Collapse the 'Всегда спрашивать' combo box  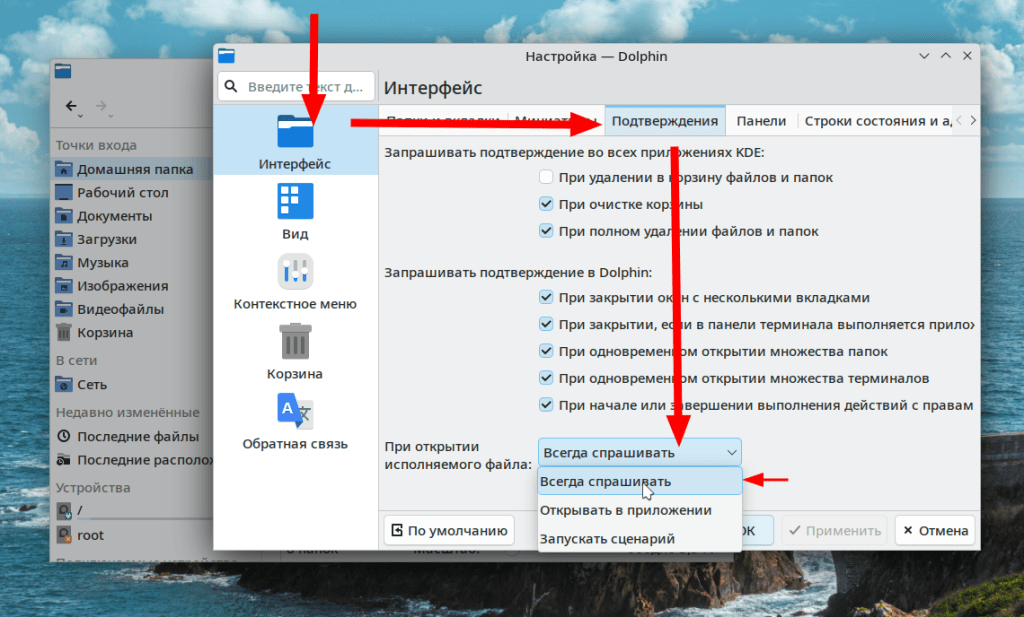pyautogui.click(x=639, y=452)
